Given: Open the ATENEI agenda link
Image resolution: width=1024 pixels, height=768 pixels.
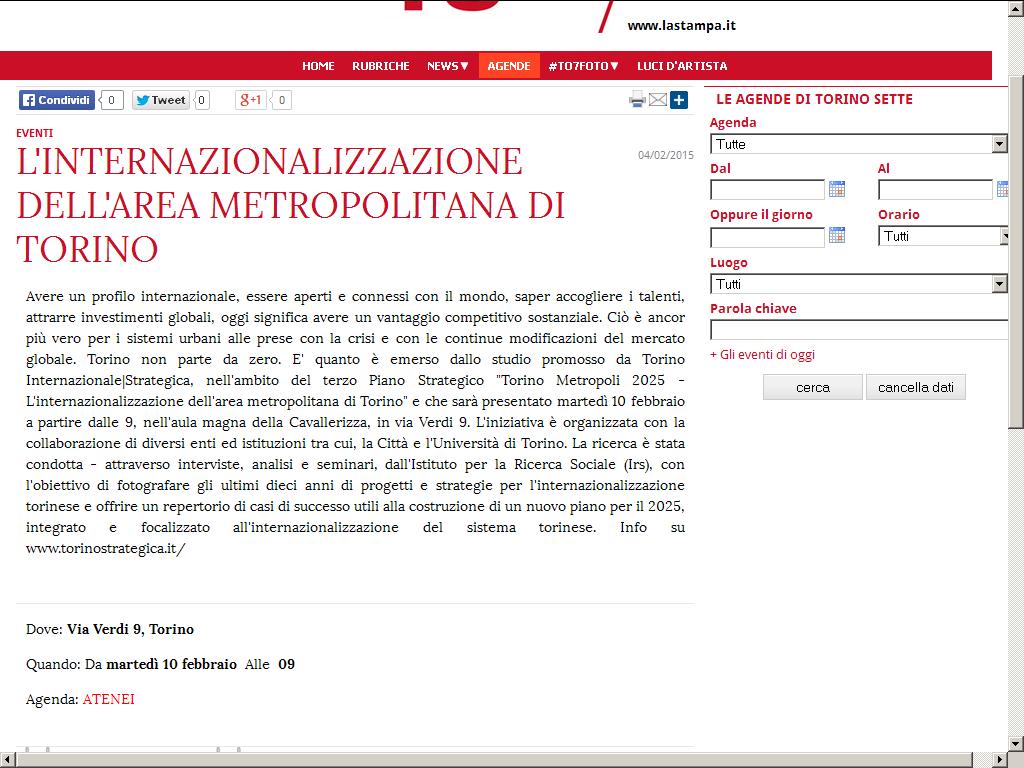Looking at the screenshot, I should (x=108, y=699).
